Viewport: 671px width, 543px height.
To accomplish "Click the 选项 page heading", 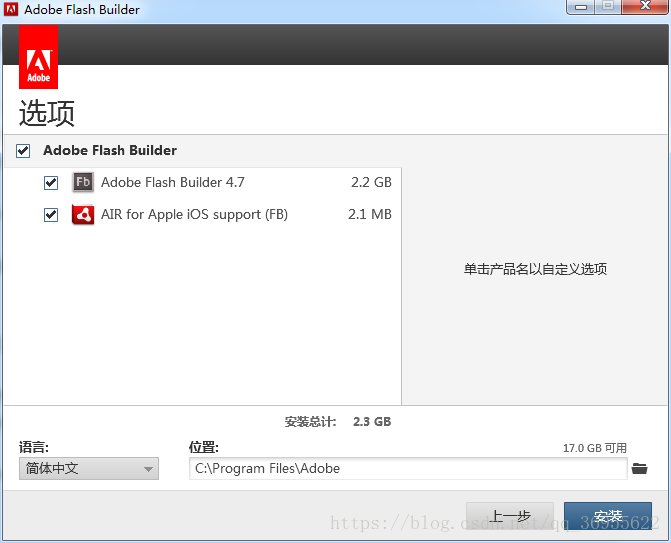I will (47, 113).
